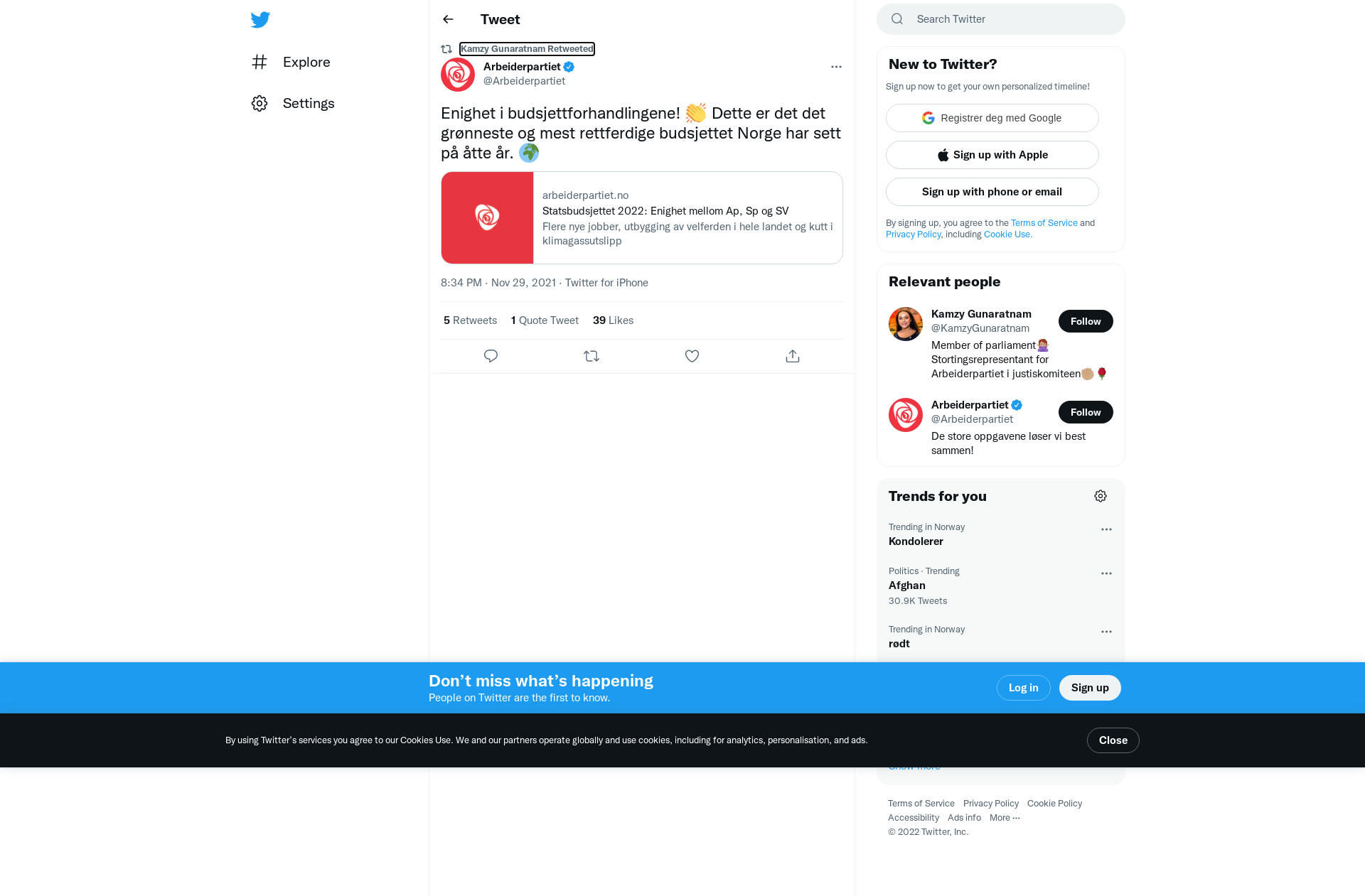Like the tweet with the heart icon
This screenshot has height=896, width=1365.
pyautogui.click(x=692, y=356)
